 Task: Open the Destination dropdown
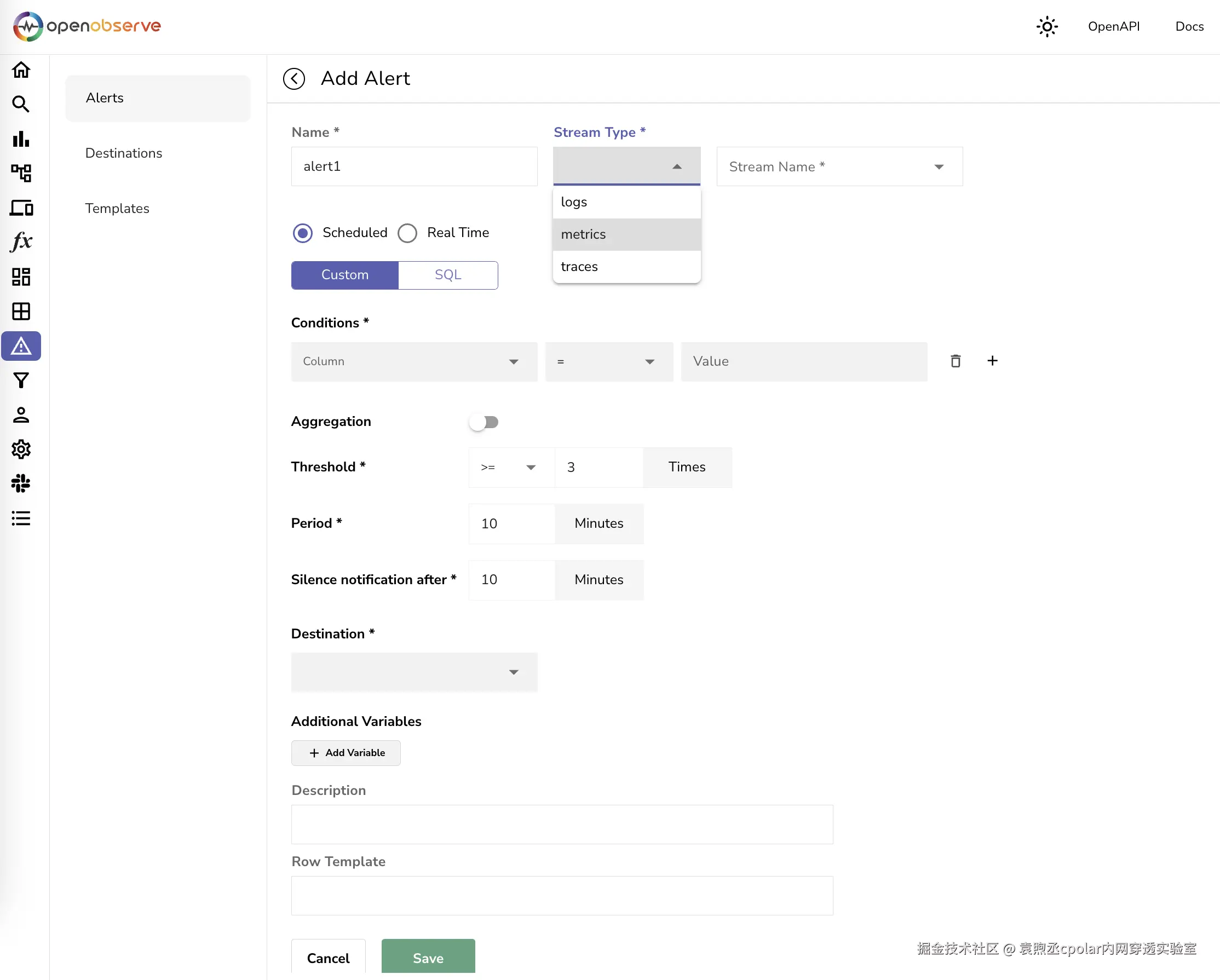(x=413, y=672)
